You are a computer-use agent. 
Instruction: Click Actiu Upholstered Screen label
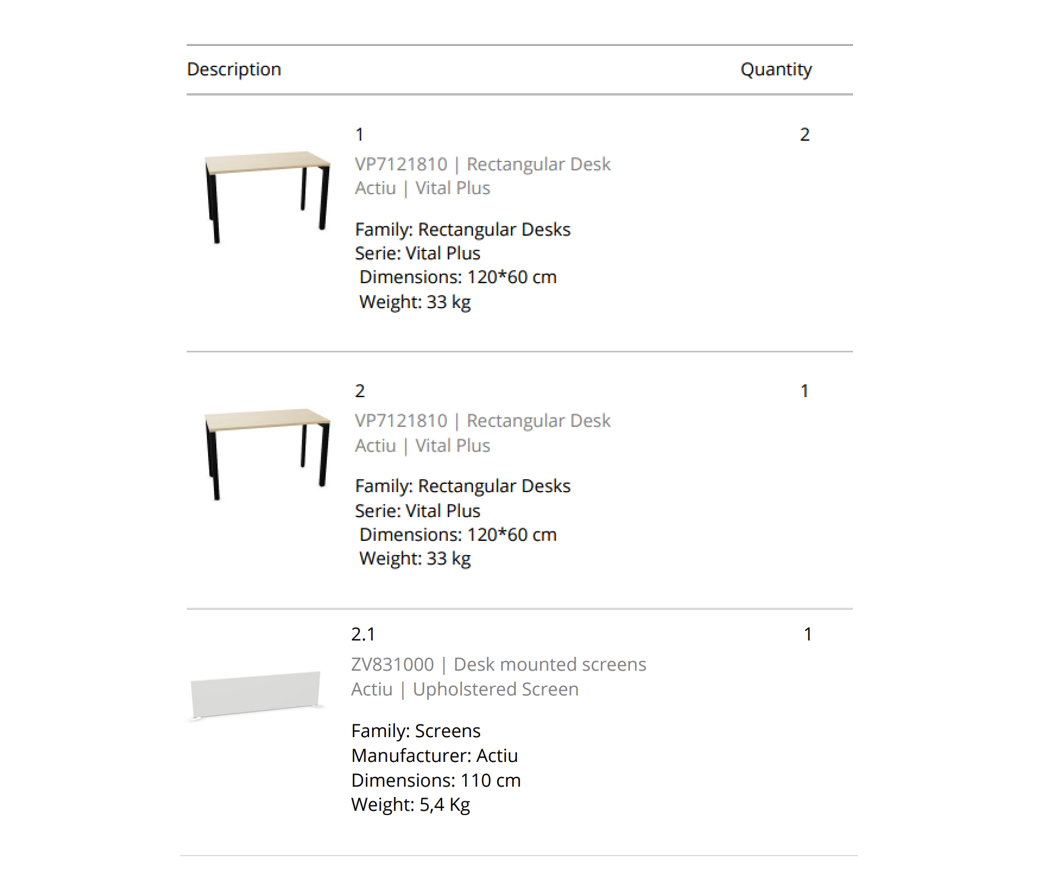click(x=464, y=689)
